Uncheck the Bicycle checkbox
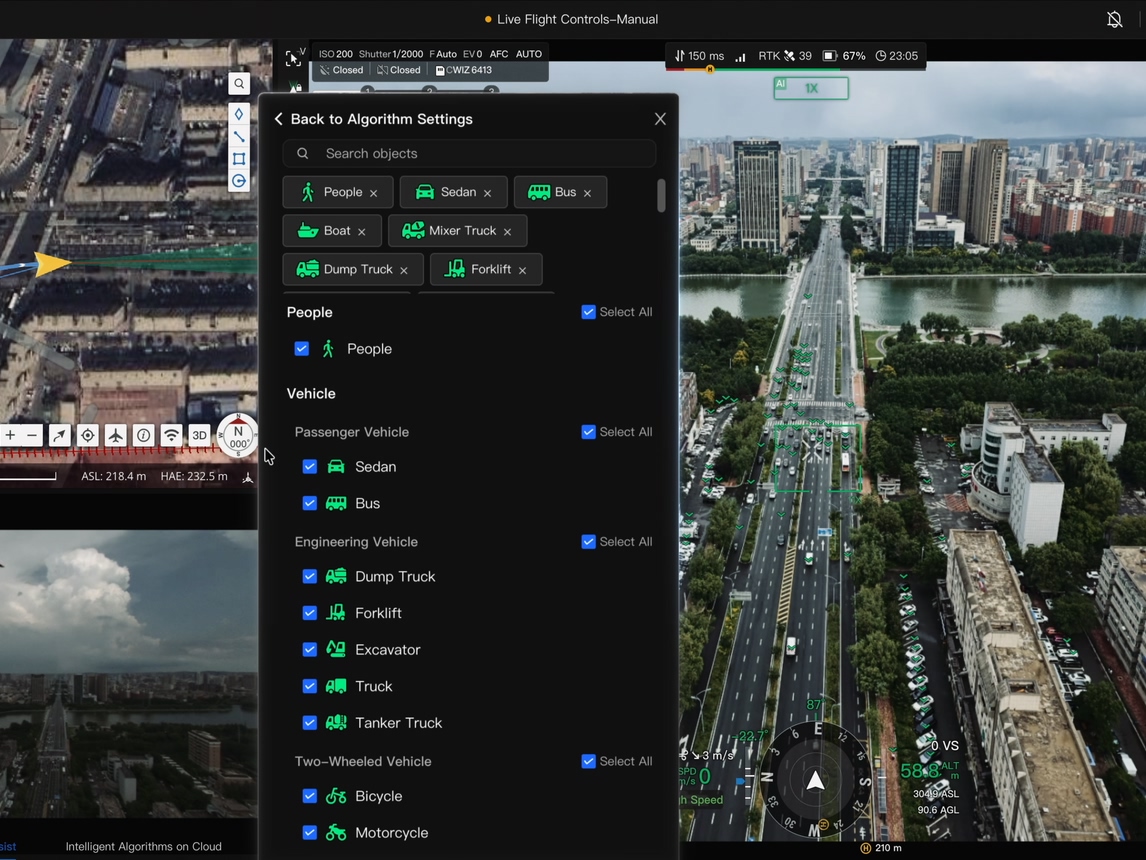The height and width of the screenshot is (860, 1146). (x=310, y=796)
